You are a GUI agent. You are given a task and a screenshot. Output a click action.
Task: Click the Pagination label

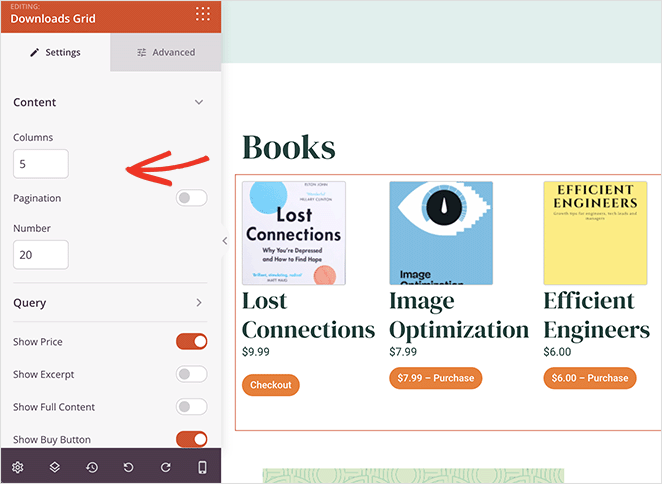pyautogui.click(x=37, y=198)
